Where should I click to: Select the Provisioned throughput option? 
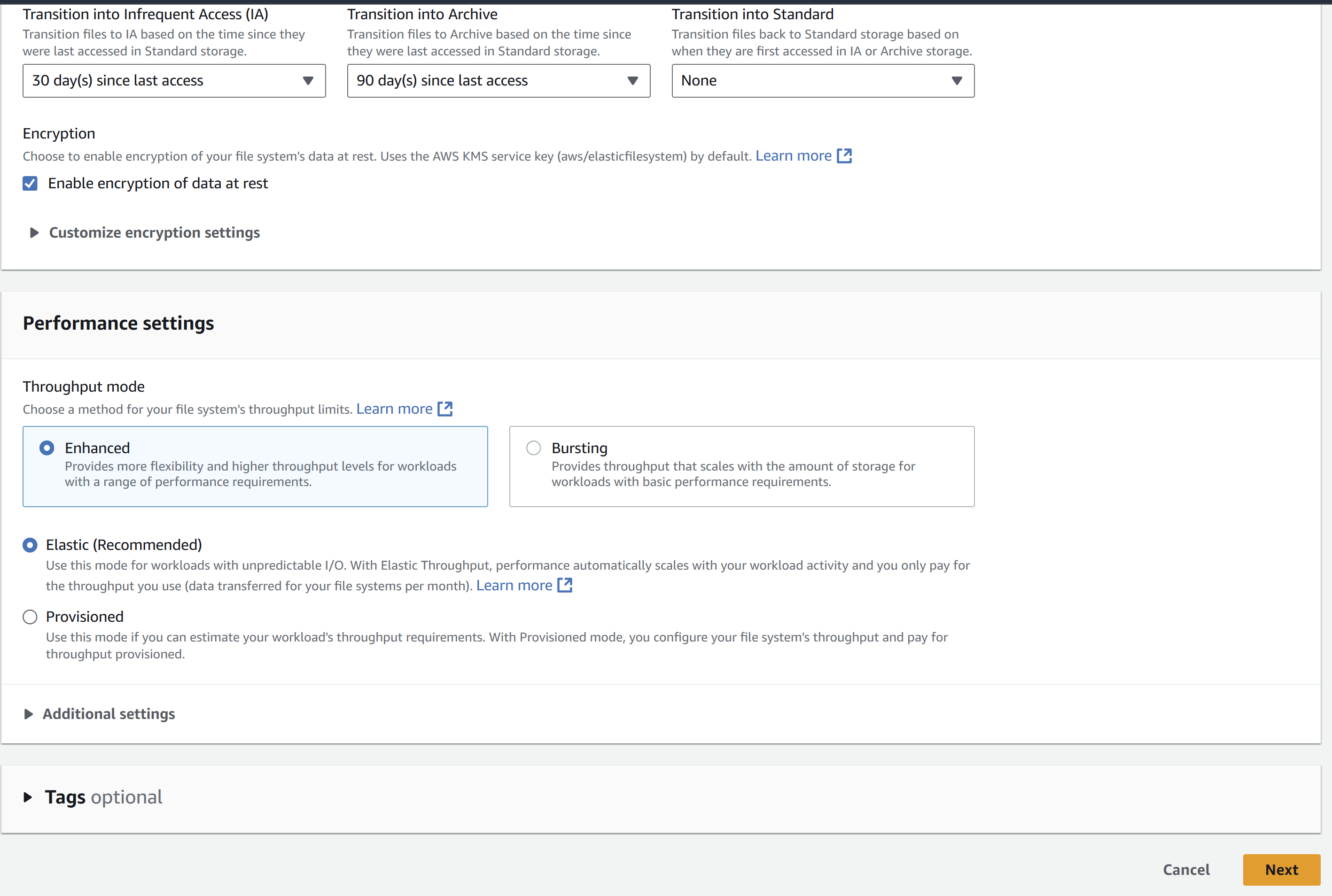[30, 617]
